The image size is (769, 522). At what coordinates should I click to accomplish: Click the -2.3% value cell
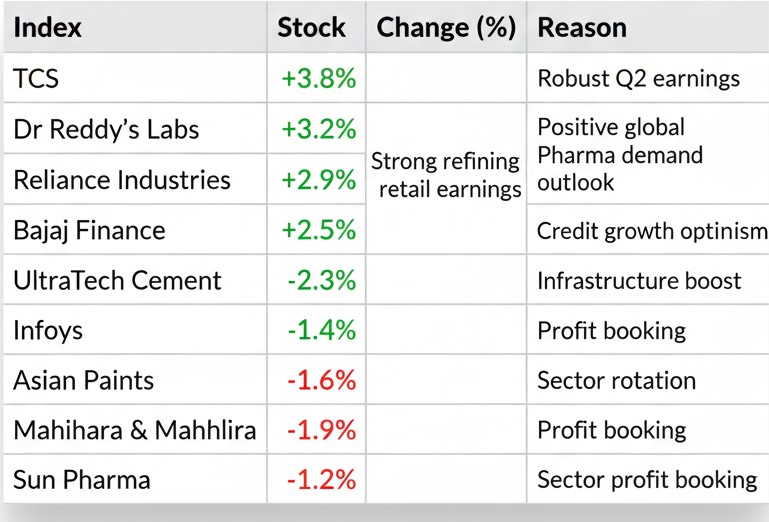pyautogui.click(x=321, y=280)
